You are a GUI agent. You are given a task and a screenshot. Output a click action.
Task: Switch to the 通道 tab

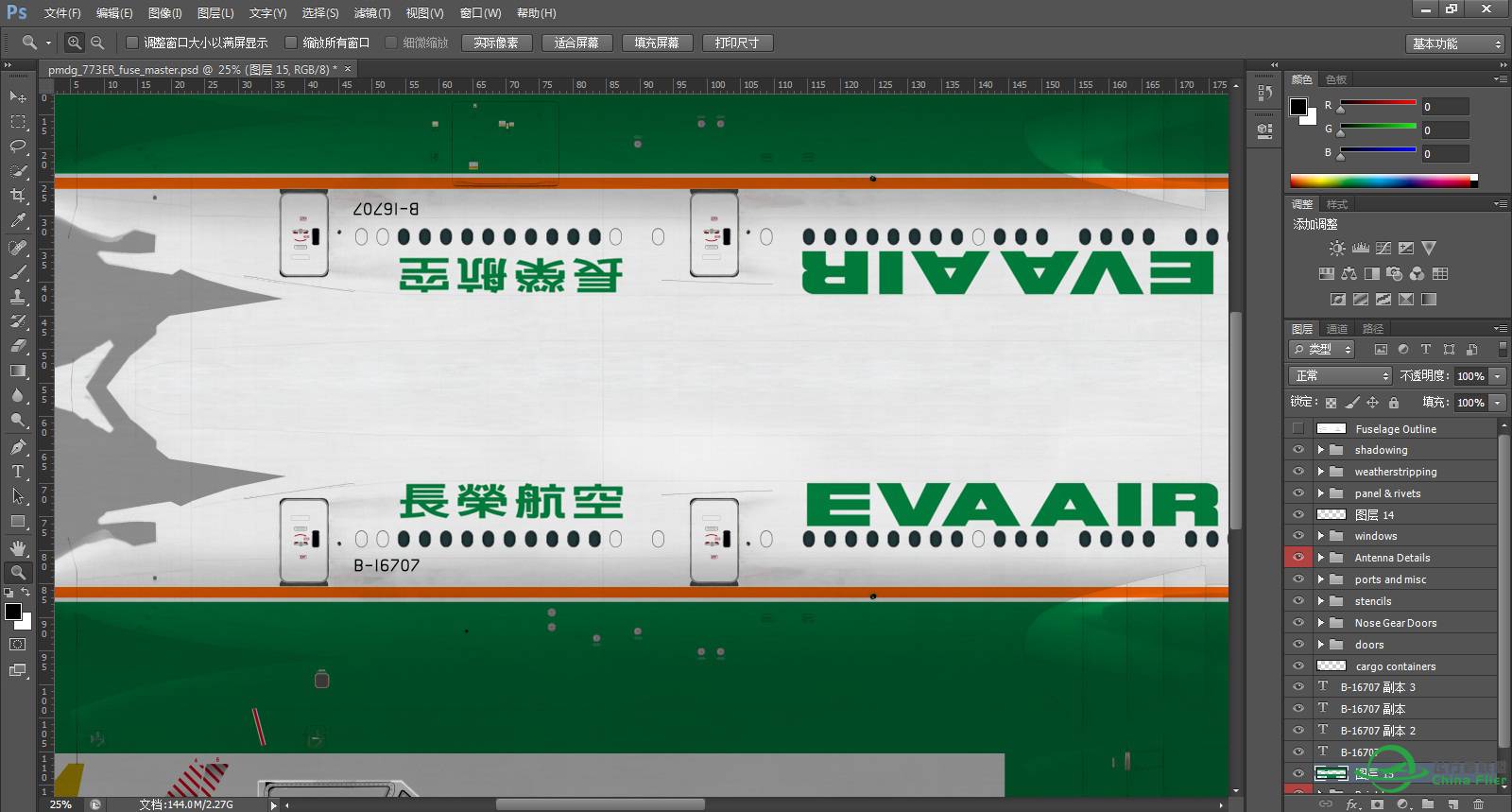click(x=1336, y=329)
